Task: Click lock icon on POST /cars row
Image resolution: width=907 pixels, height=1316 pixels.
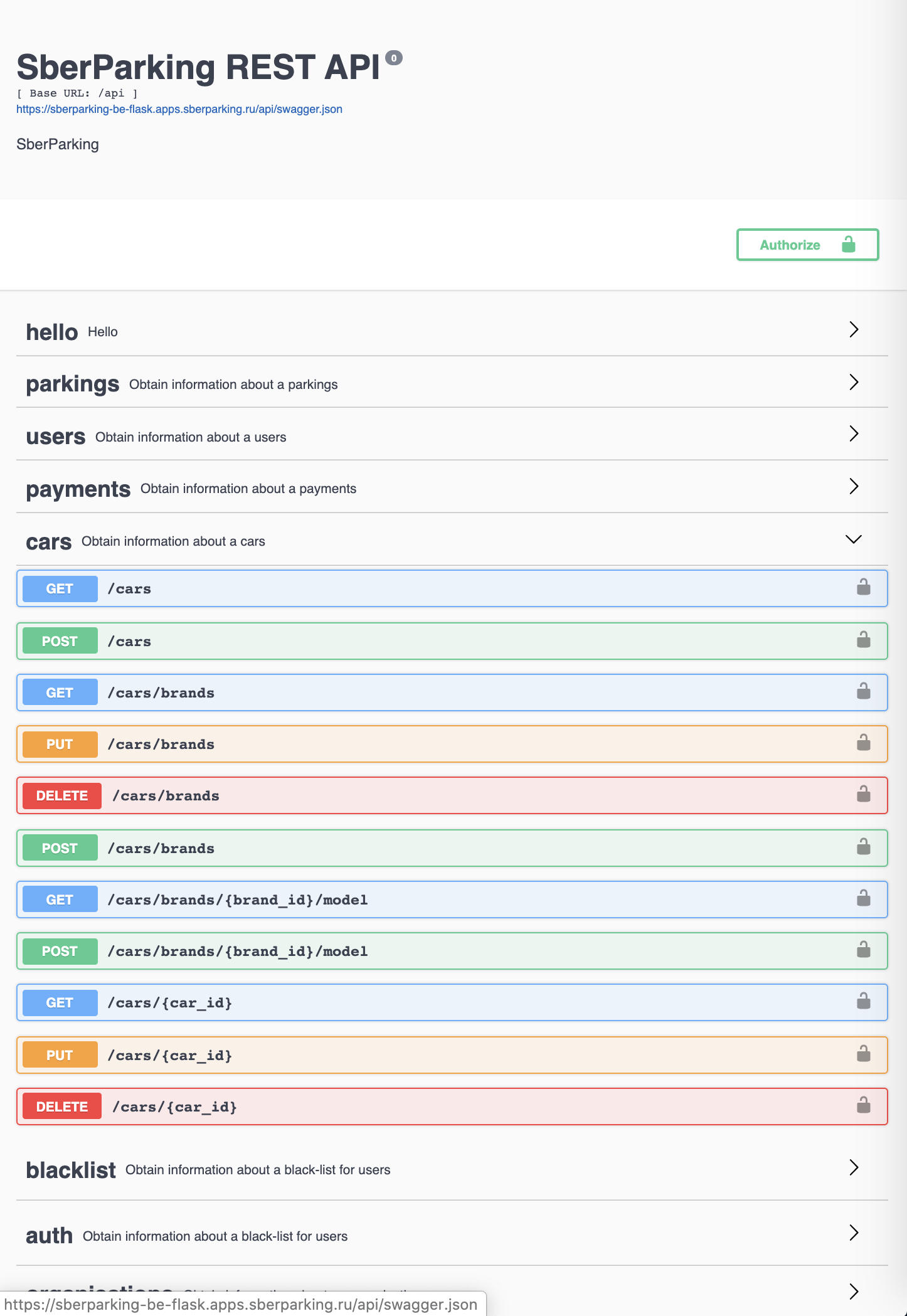Action: pos(863,640)
